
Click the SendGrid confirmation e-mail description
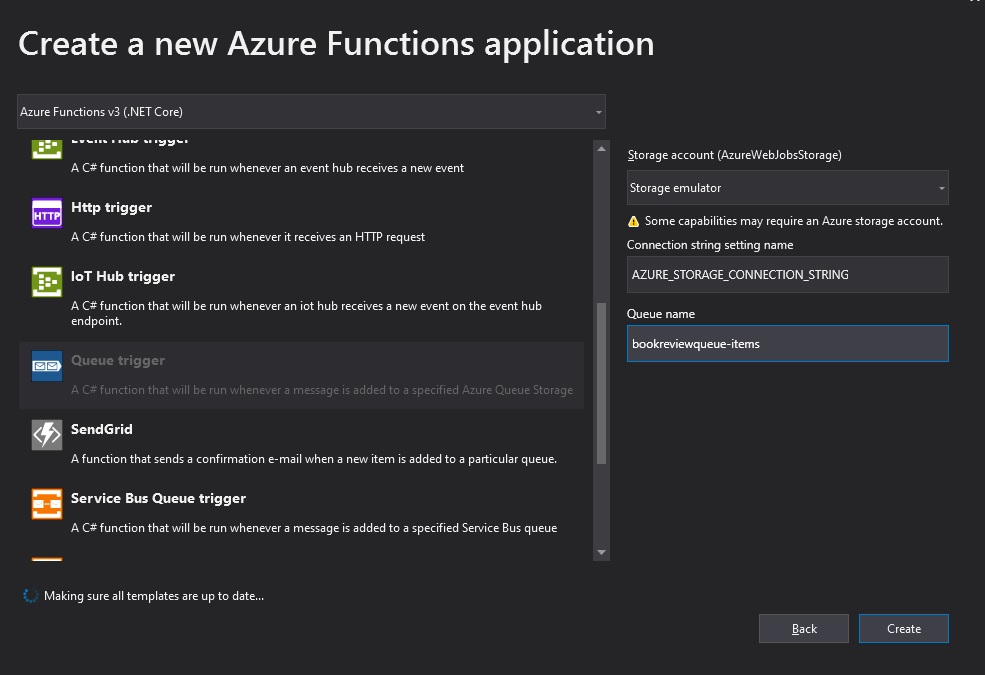coord(314,459)
